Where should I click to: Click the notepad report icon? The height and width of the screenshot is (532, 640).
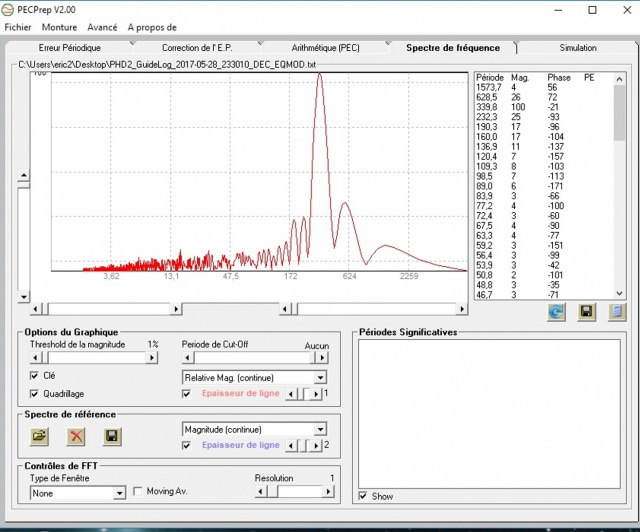[x=617, y=312]
